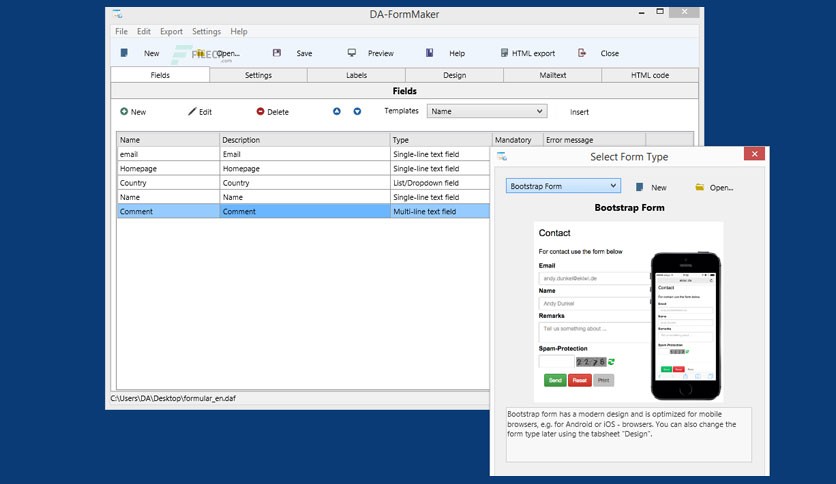Image resolution: width=836 pixels, height=484 pixels.
Task: Open the Export menu
Action: pyautogui.click(x=171, y=31)
